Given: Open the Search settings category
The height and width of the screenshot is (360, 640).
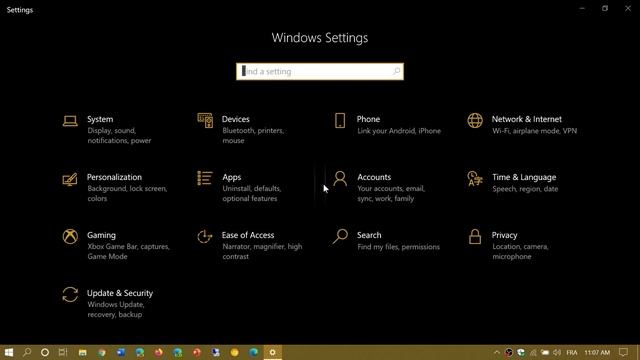Looking at the screenshot, I should pyautogui.click(x=386, y=240).
